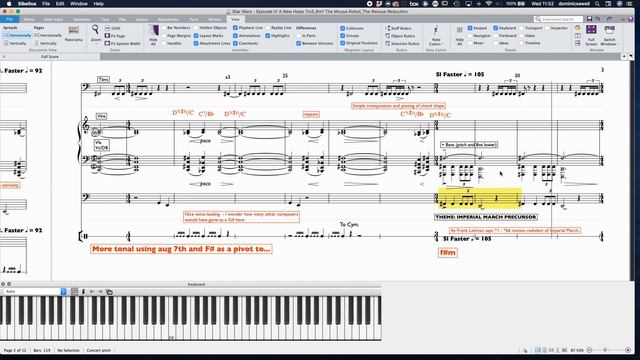The width and height of the screenshot is (640, 360).
Task: Toggle the Highlights checkbox
Action: [x=267, y=36]
